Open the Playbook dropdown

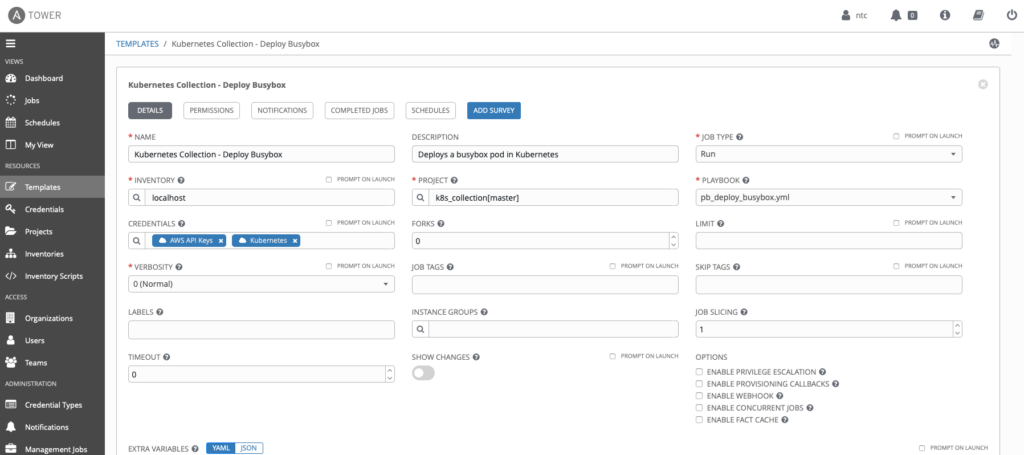(829, 197)
